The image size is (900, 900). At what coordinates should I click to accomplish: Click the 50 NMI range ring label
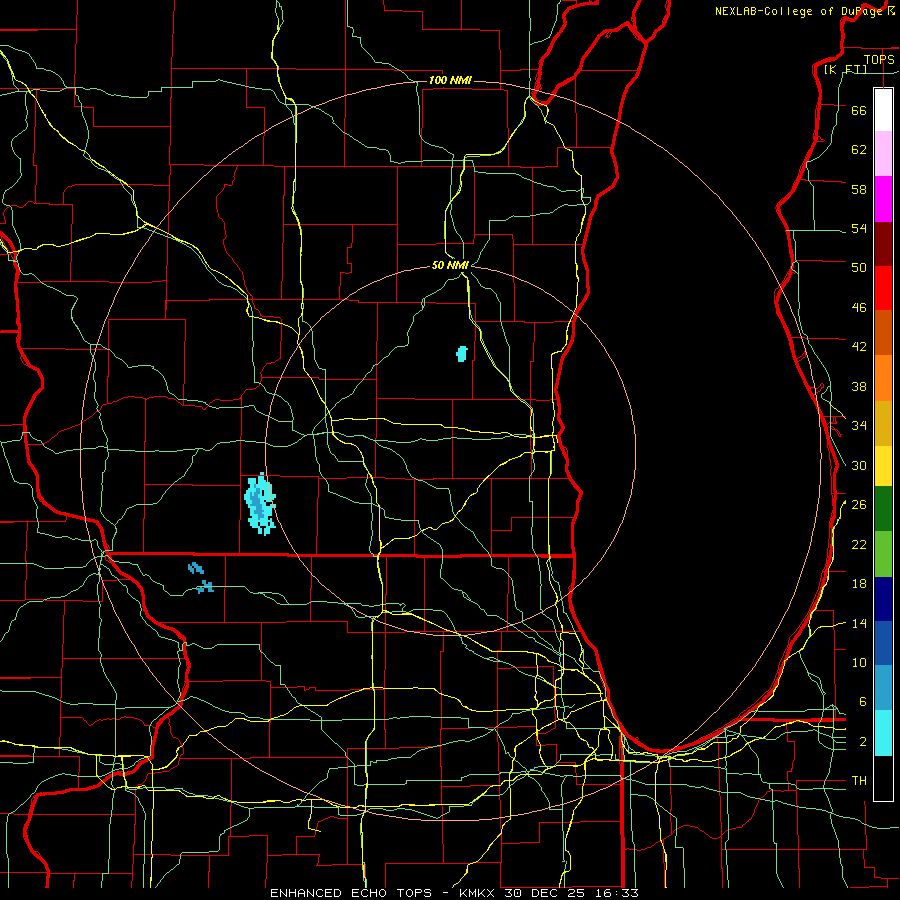tap(451, 265)
